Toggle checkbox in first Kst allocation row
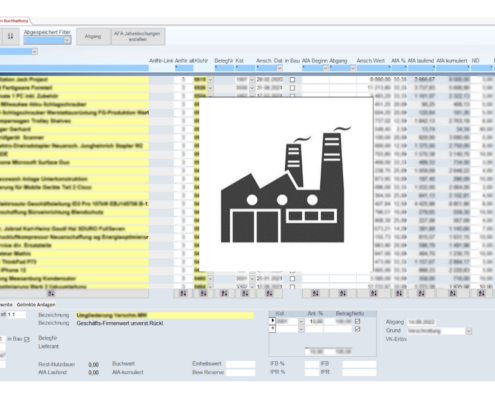Screen dimensions: 495x400 pyautogui.click(x=357, y=321)
